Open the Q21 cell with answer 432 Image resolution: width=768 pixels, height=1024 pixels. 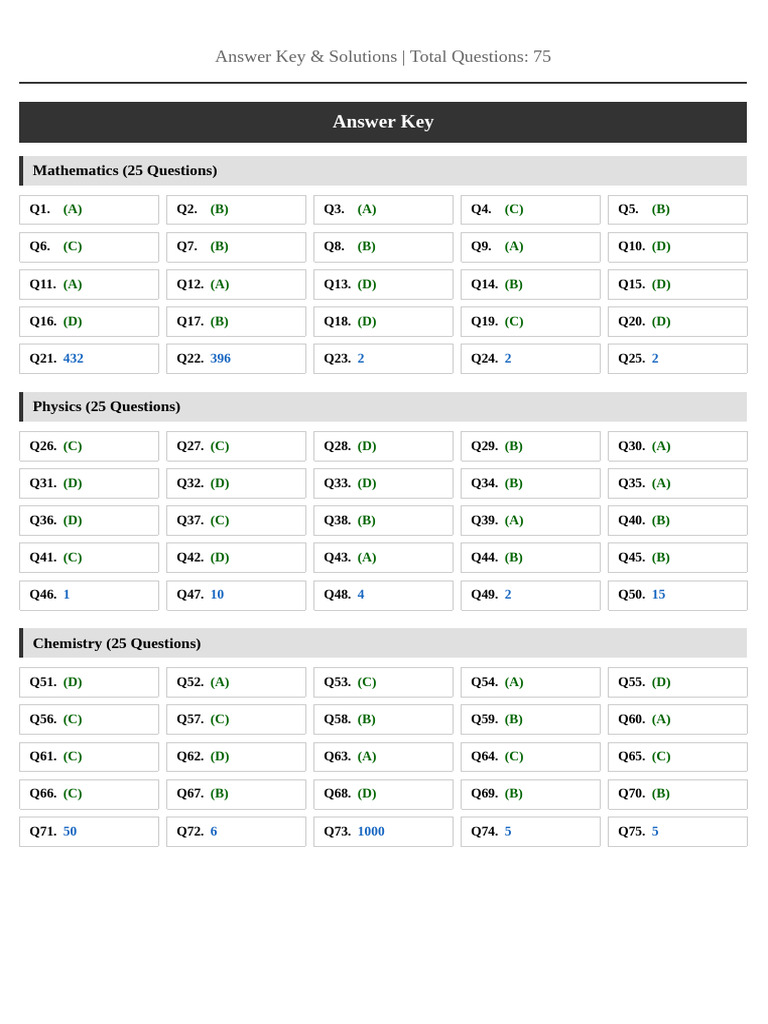pos(89,359)
